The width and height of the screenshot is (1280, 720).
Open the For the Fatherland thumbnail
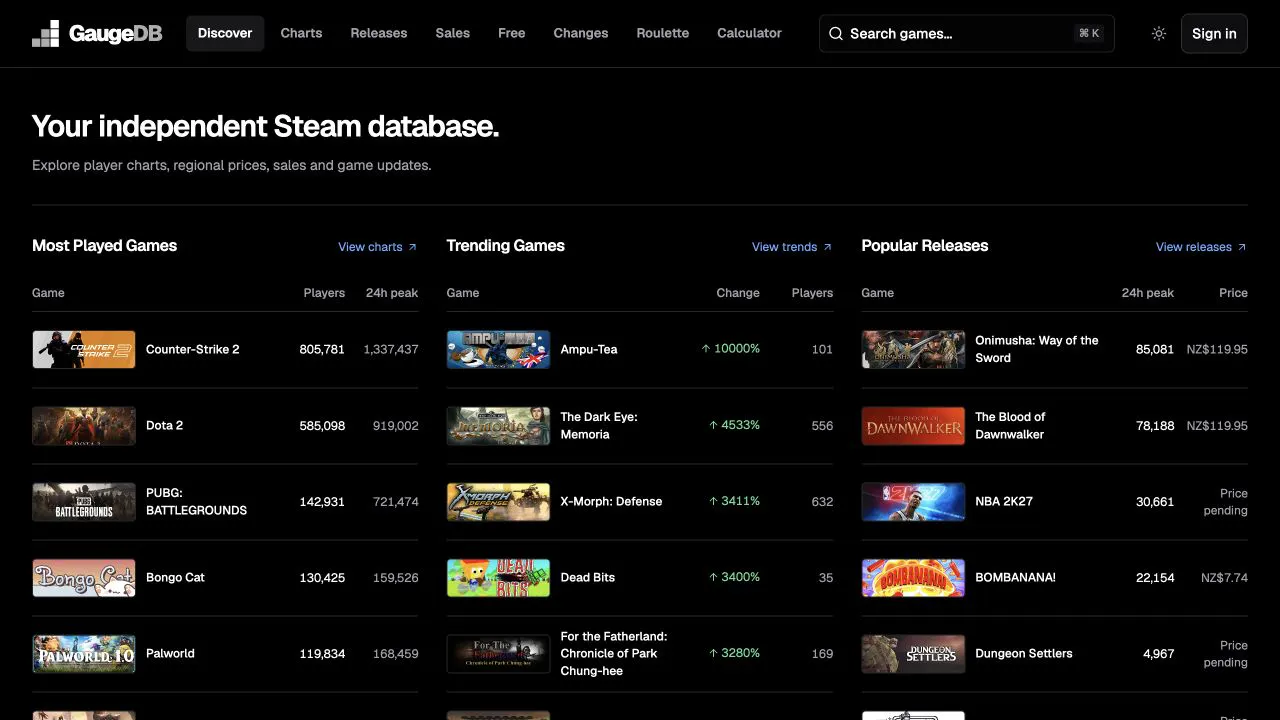point(498,653)
